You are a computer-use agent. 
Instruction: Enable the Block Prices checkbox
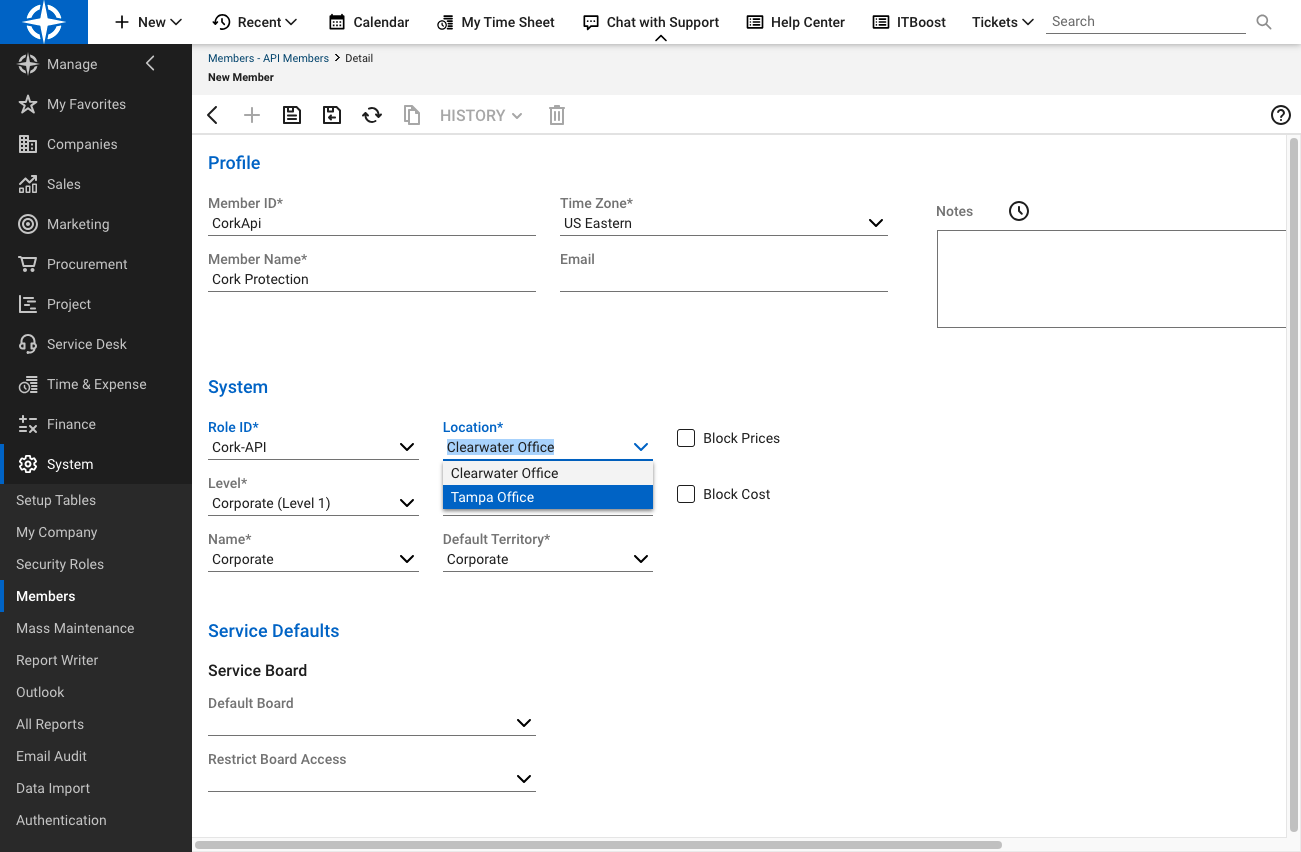pyautogui.click(x=686, y=438)
